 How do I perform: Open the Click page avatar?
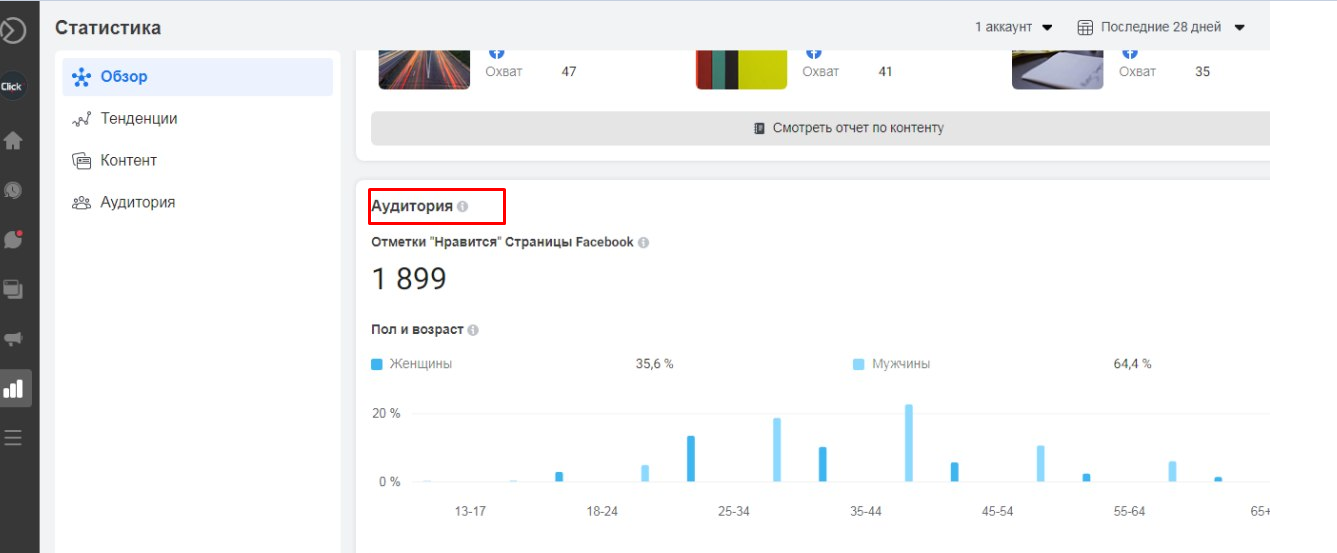[x=12, y=86]
